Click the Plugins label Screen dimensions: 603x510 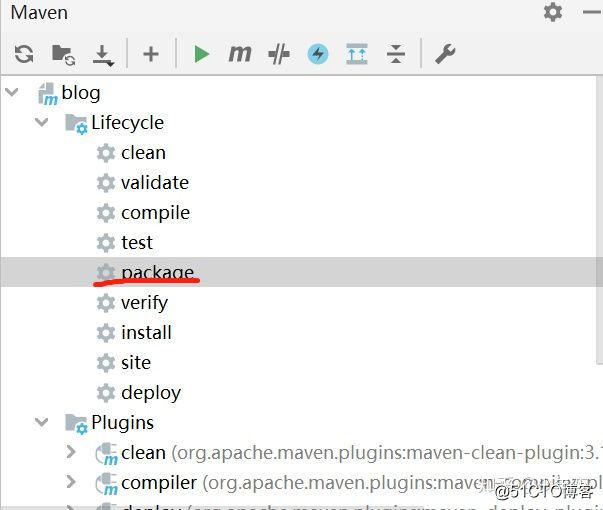tap(123, 423)
